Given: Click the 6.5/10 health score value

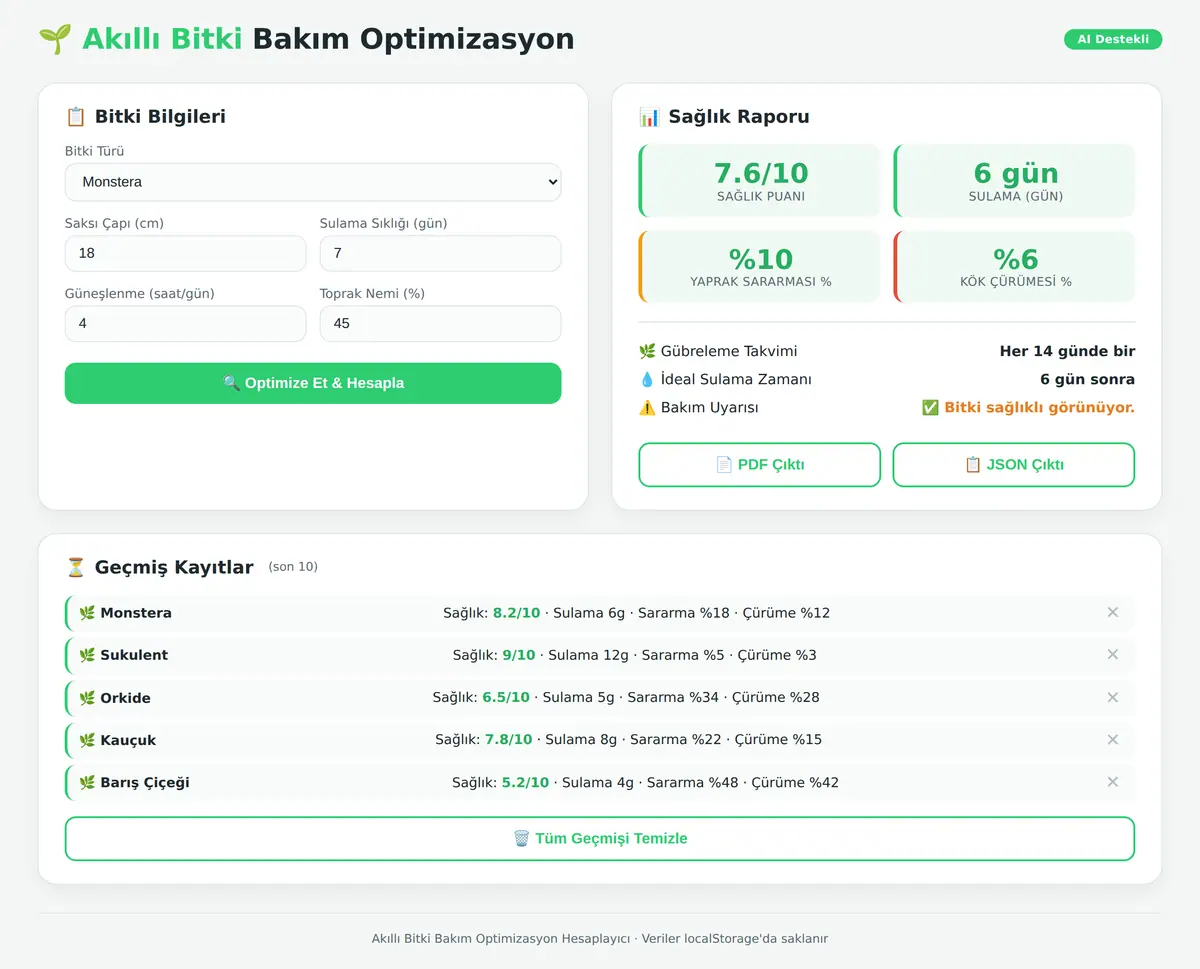Looking at the screenshot, I should coord(506,697).
